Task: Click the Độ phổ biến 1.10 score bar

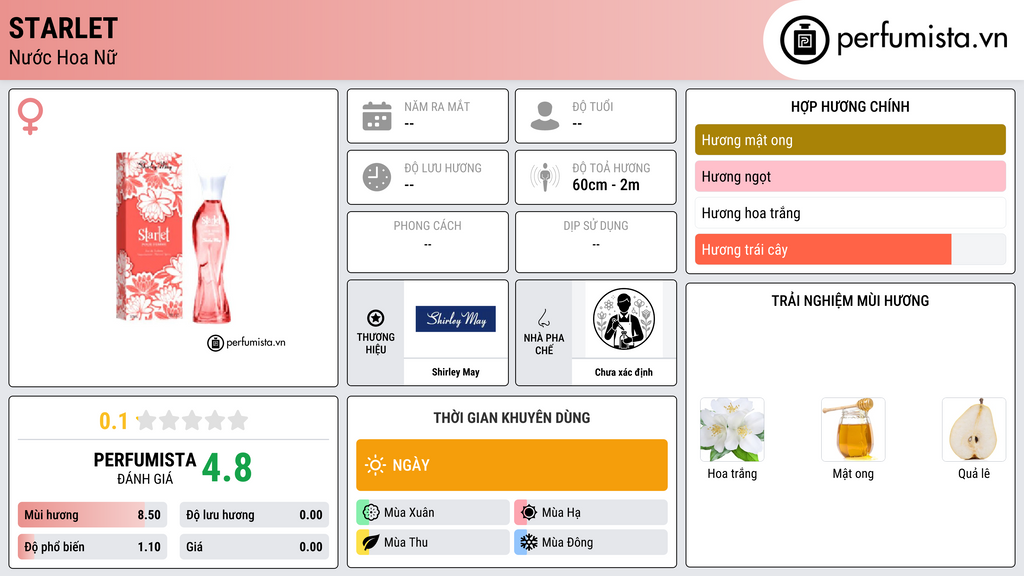Action: pyautogui.click(x=92, y=547)
